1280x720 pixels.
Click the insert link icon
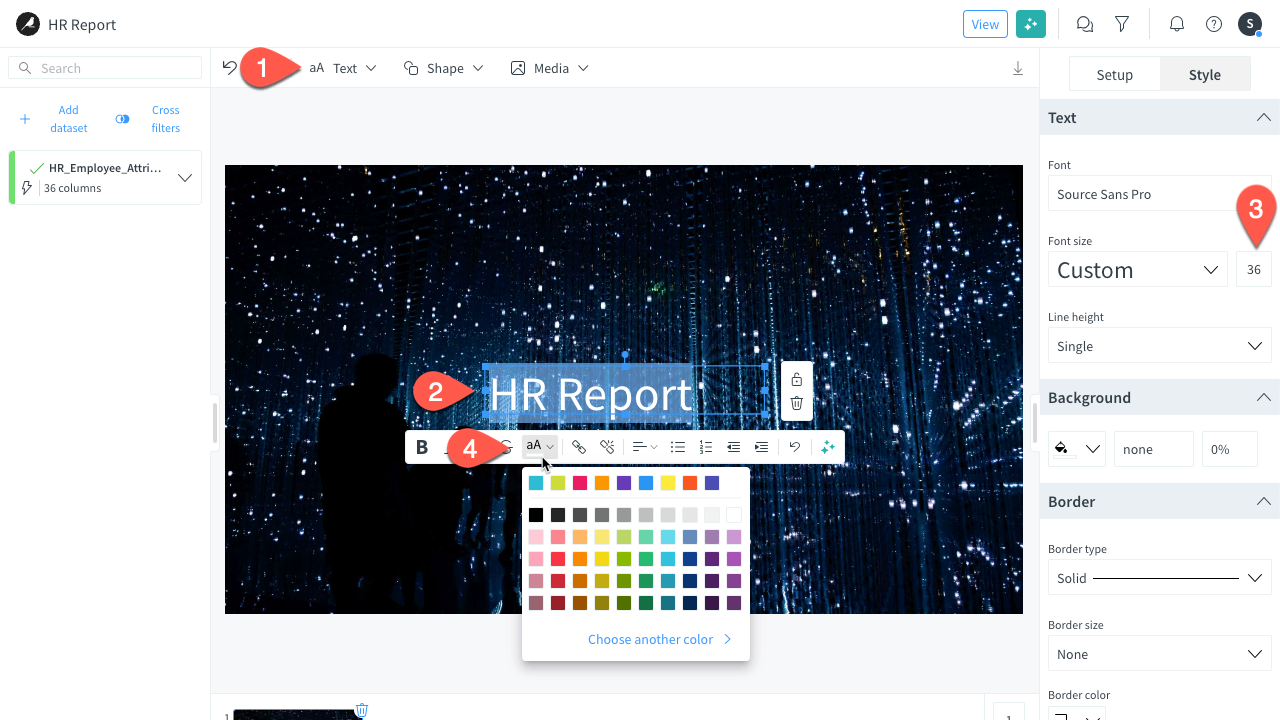[578, 447]
